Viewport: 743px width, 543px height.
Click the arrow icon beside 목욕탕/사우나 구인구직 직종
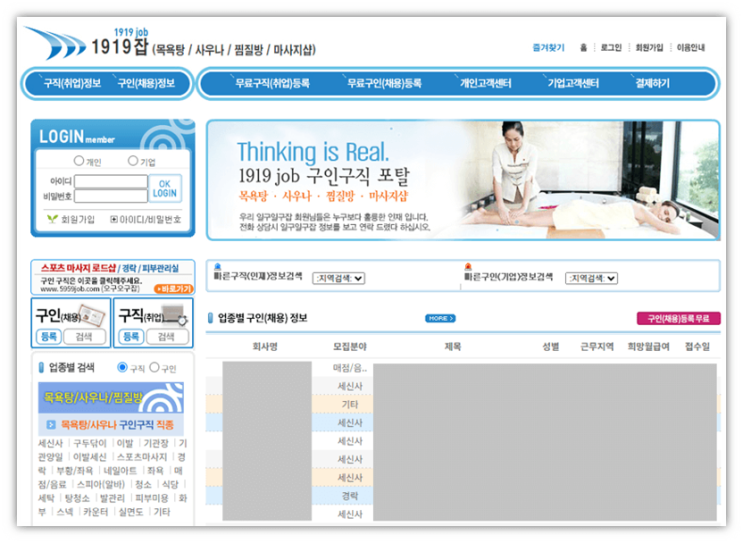pyautogui.click(x=51, y=425)
